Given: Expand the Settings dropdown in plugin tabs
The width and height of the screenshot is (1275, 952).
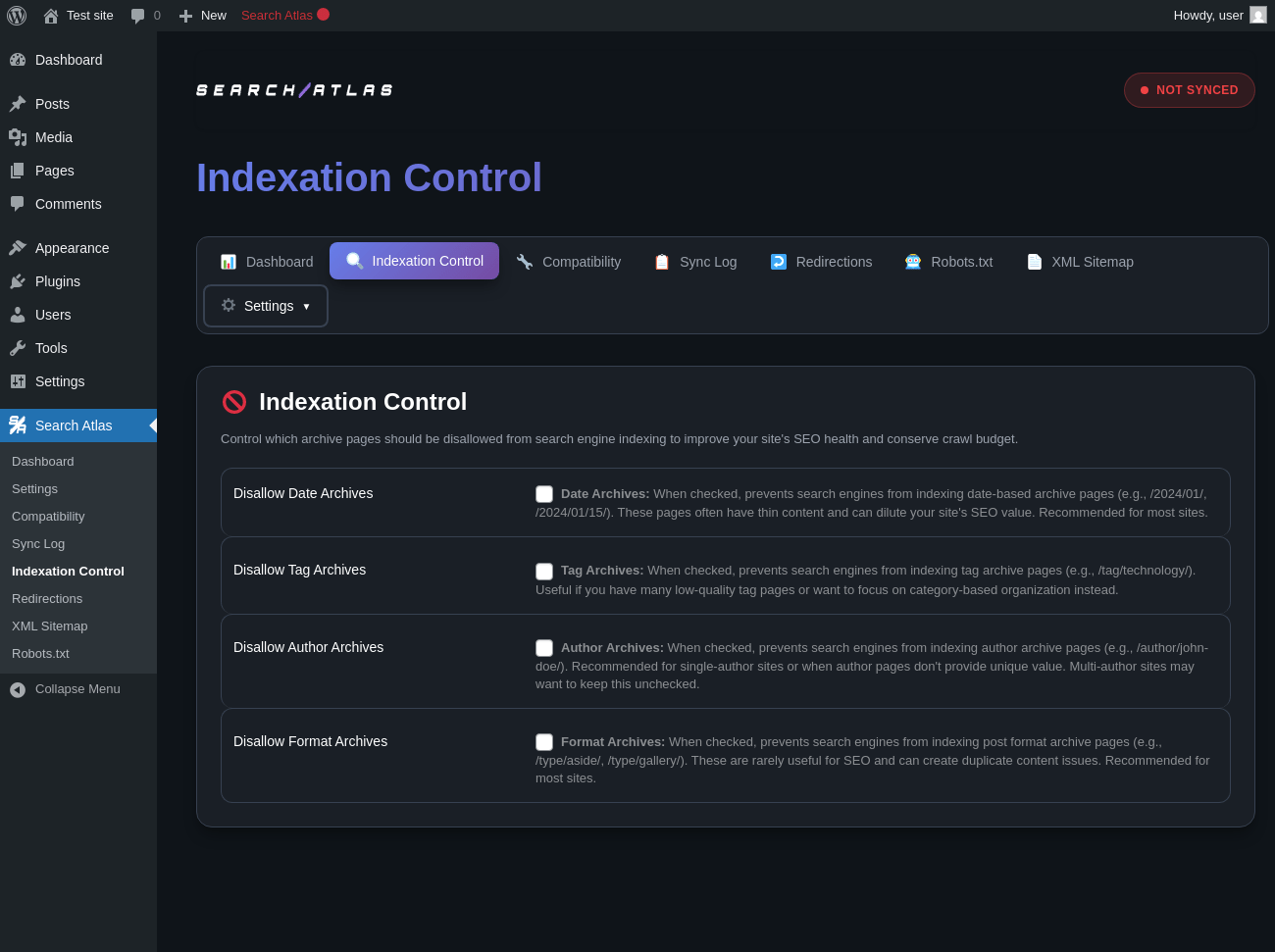Looking at the screenshot, I should click(266, 306).
